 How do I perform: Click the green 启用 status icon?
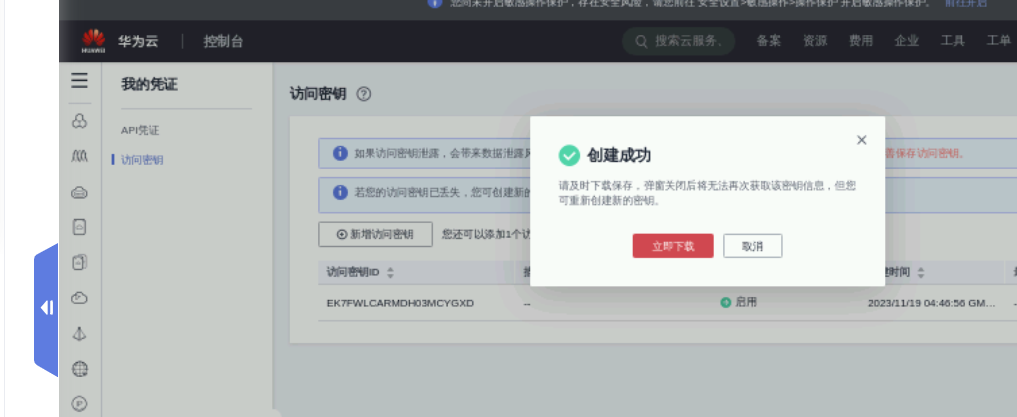(726, 303)
